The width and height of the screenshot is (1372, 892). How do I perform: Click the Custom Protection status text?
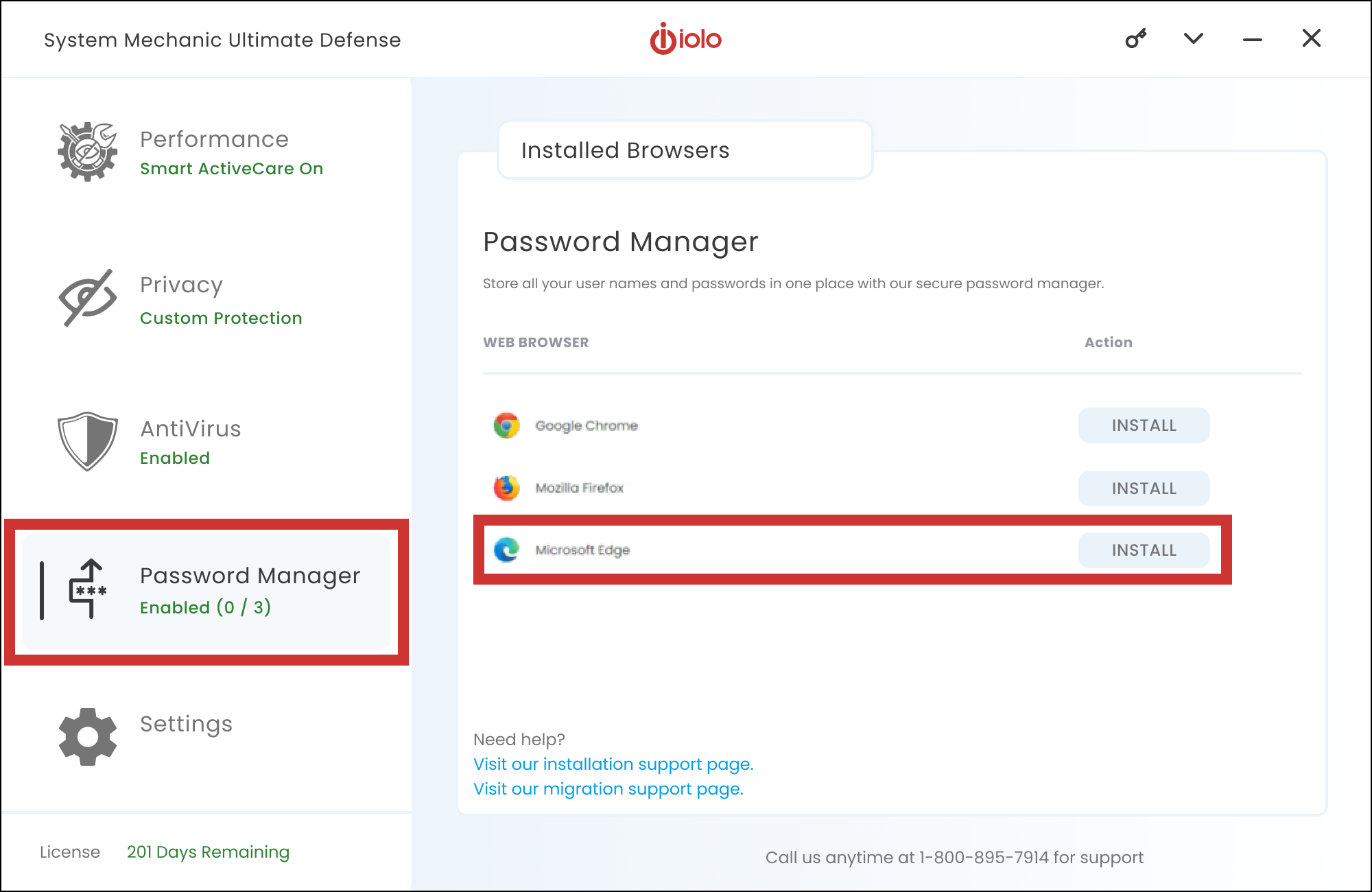(221, 318)
